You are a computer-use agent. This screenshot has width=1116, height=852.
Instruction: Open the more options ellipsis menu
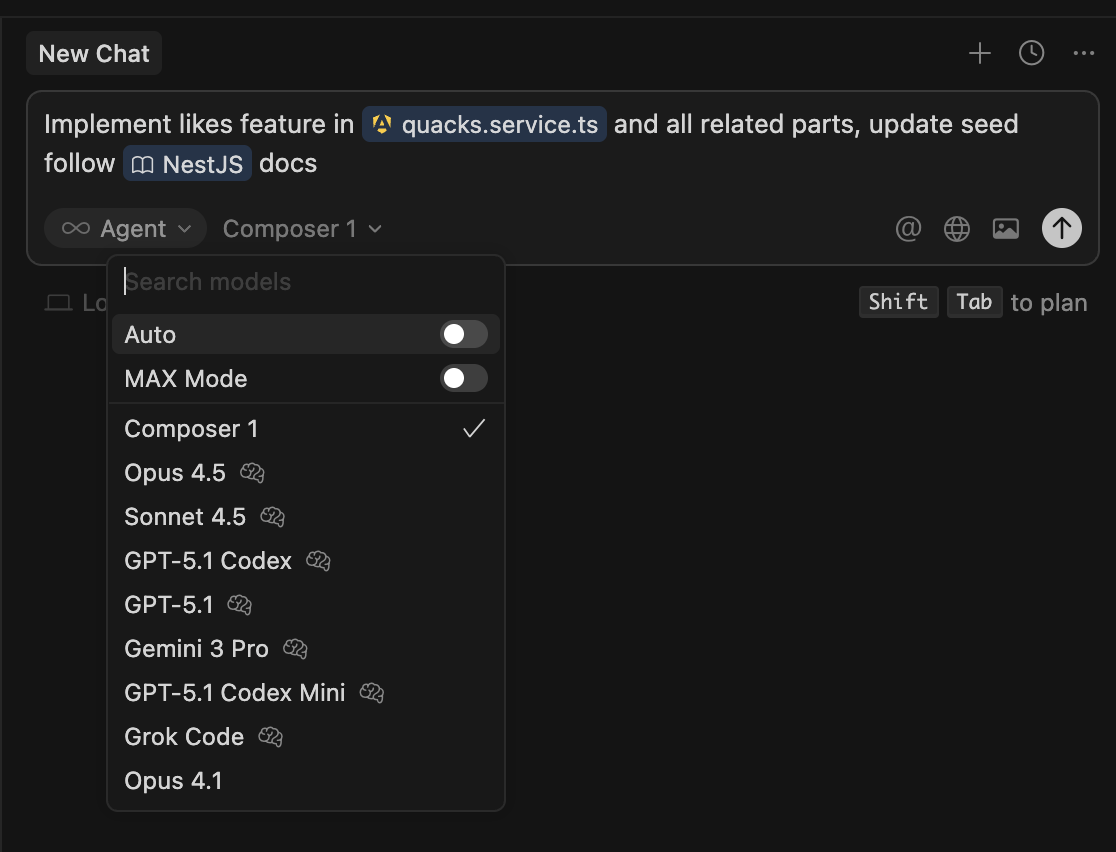coord(1083,53)
